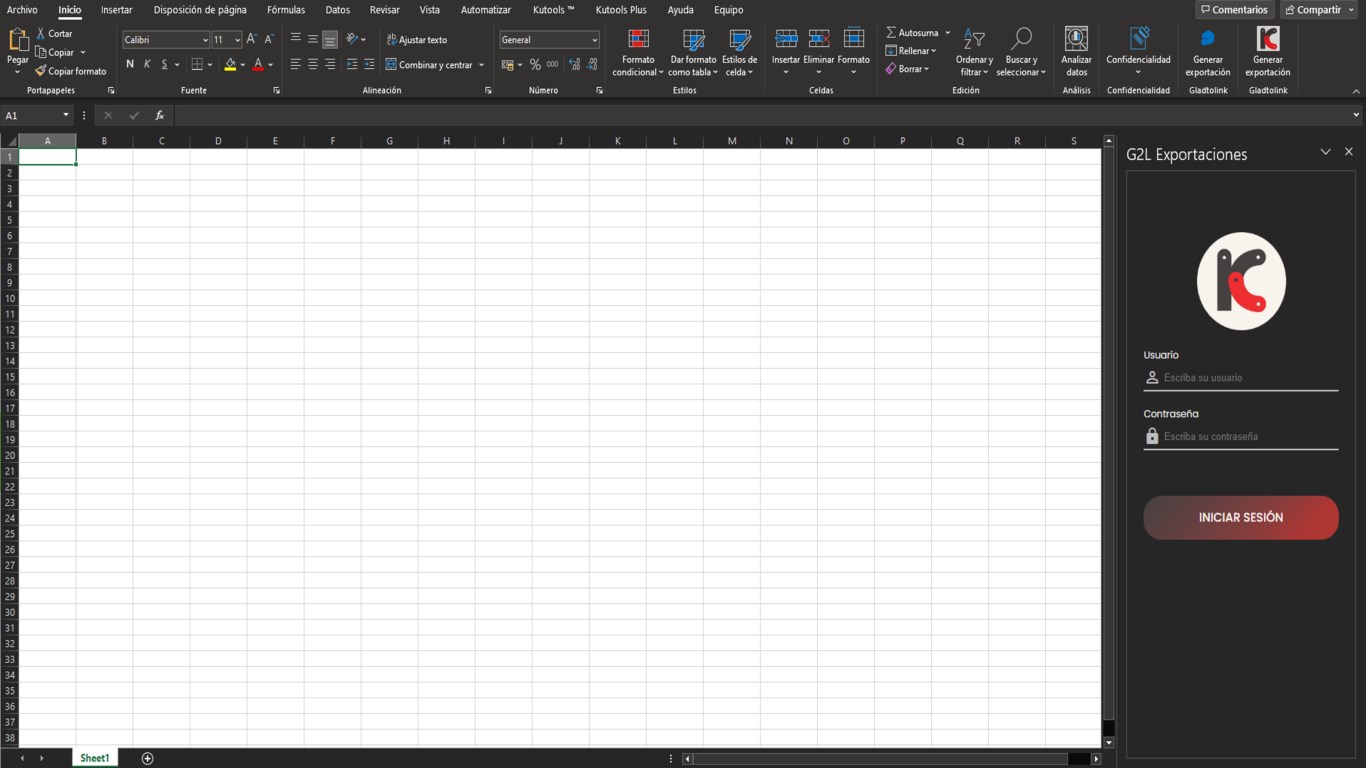Image resolution: width=1366 pixels, height=768 pixels.
Task: Open the Rellenar menu button
Action: [911, 51]
